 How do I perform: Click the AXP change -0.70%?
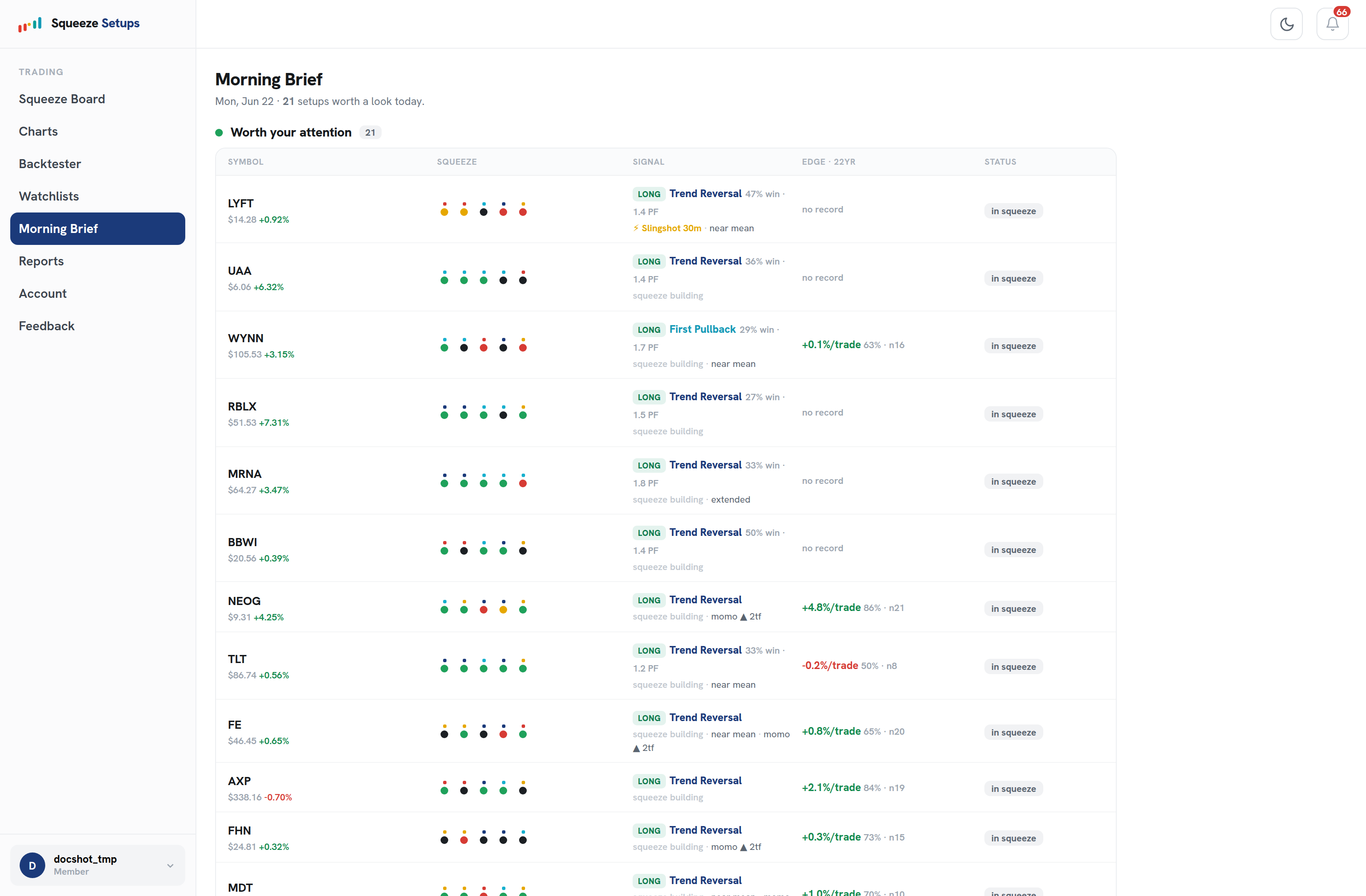tap(278, 797)
